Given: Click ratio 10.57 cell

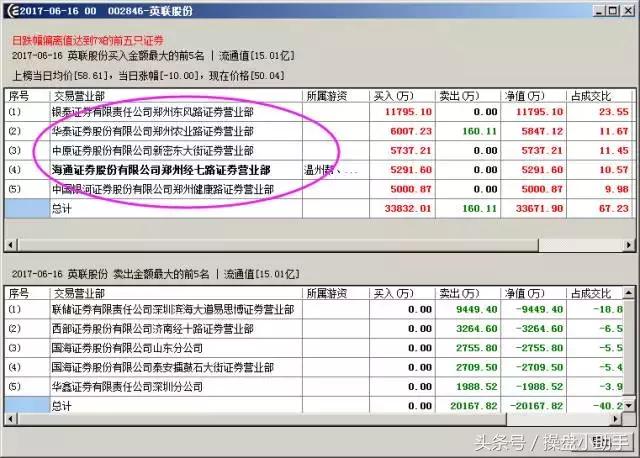Looking at the screenshot, I should tap(614, 170).
